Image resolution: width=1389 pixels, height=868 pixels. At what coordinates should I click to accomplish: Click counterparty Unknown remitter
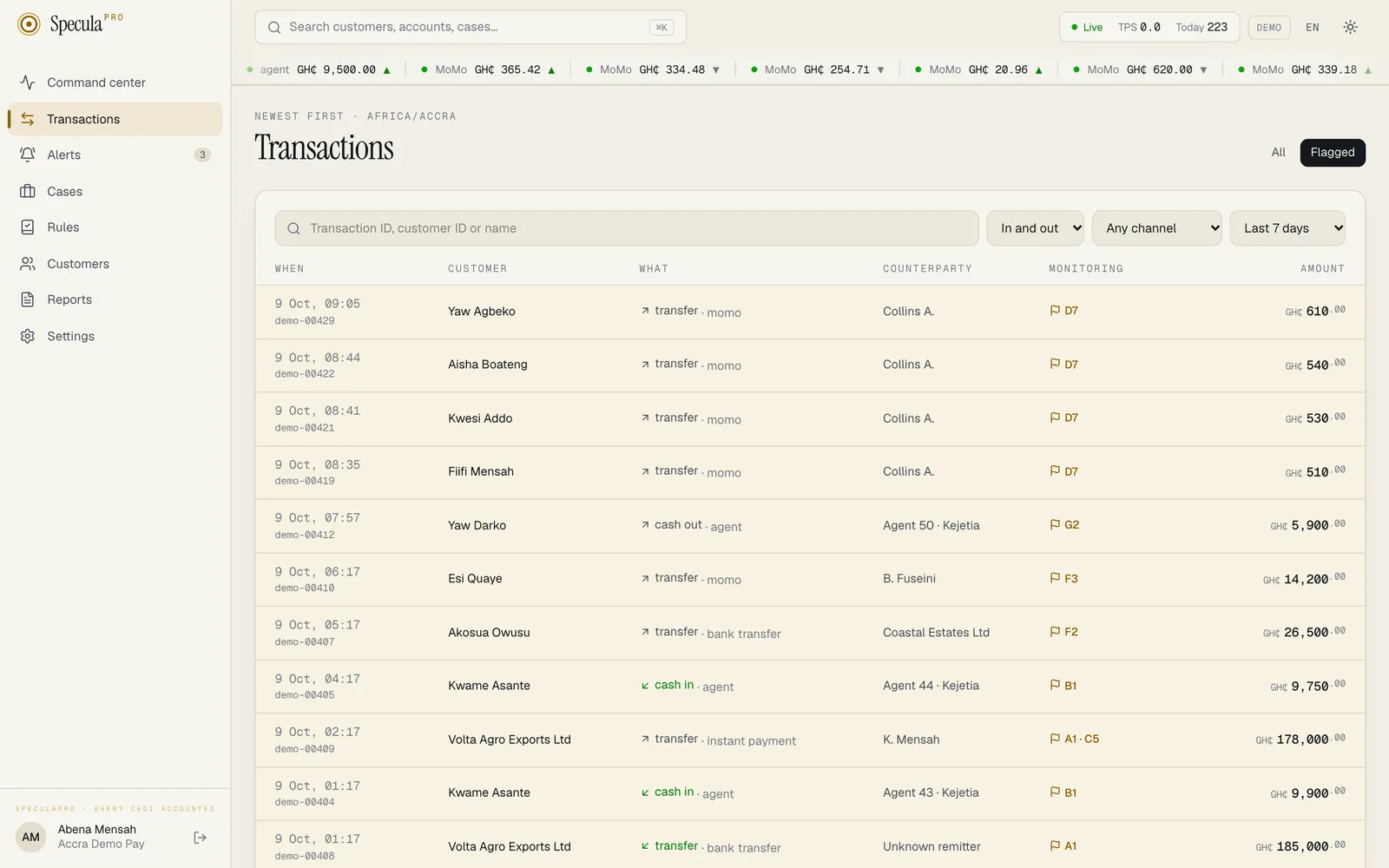(x=931, y=846)
